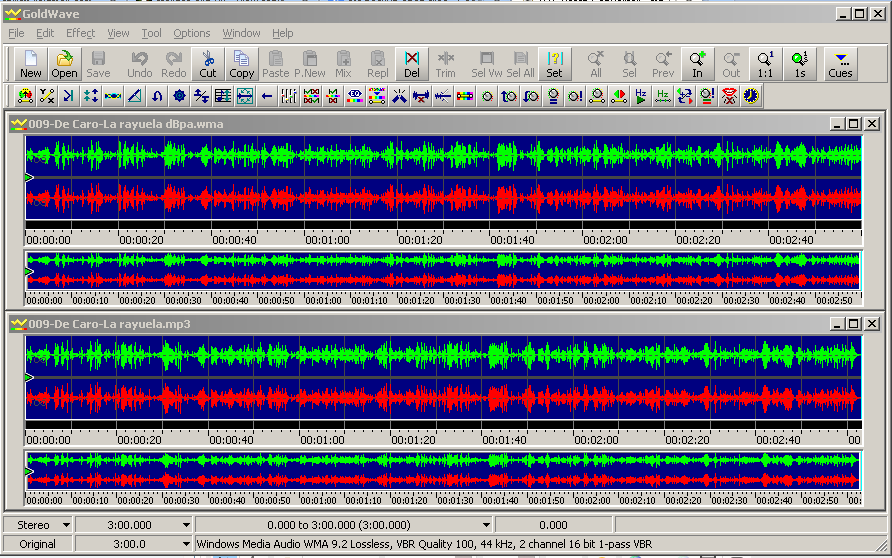Click the Set selection icon
The width and height of the screenshot is (892, 558).
coord(554,64)
